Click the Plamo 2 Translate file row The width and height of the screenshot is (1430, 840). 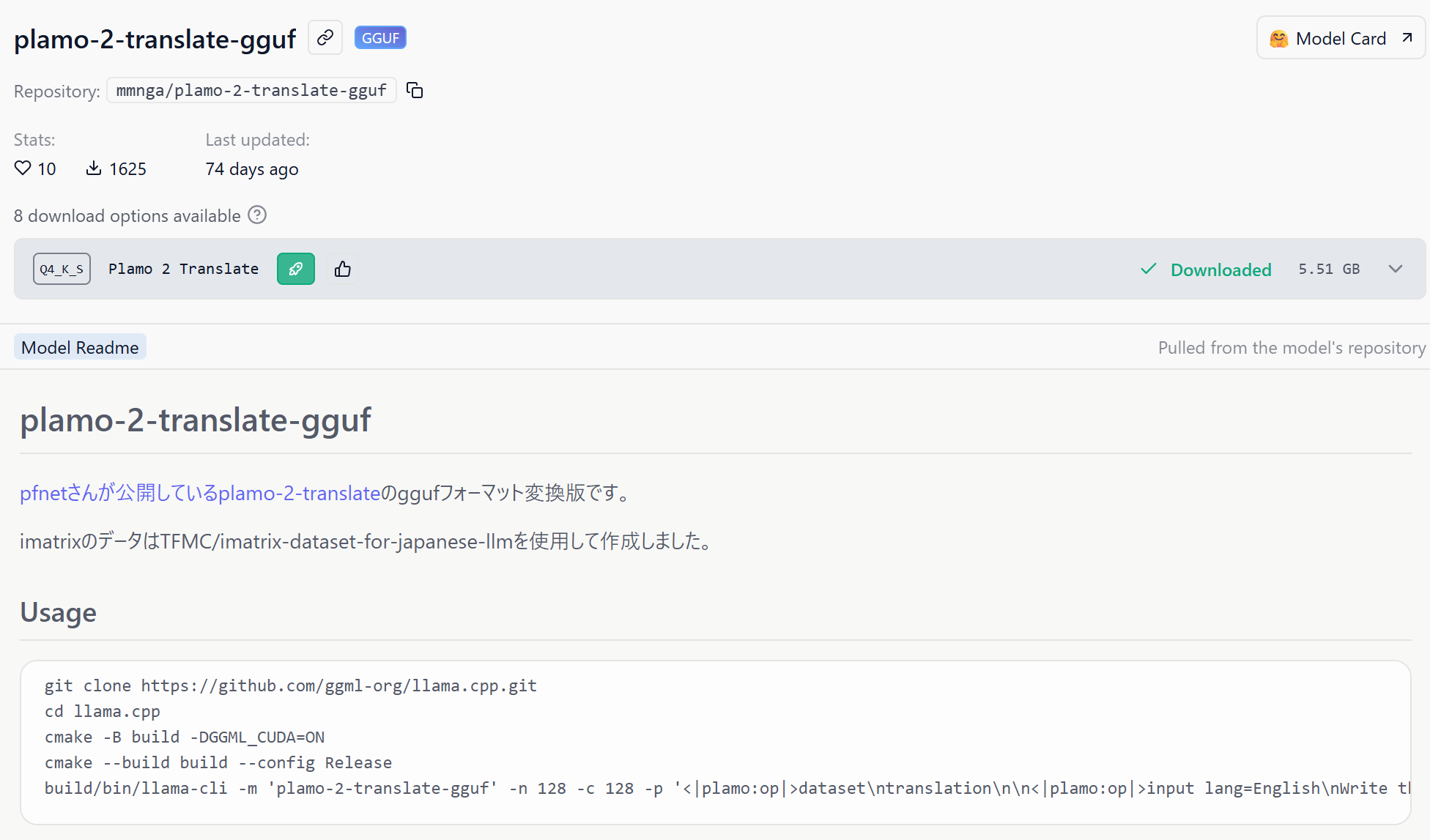click(183, 269)
